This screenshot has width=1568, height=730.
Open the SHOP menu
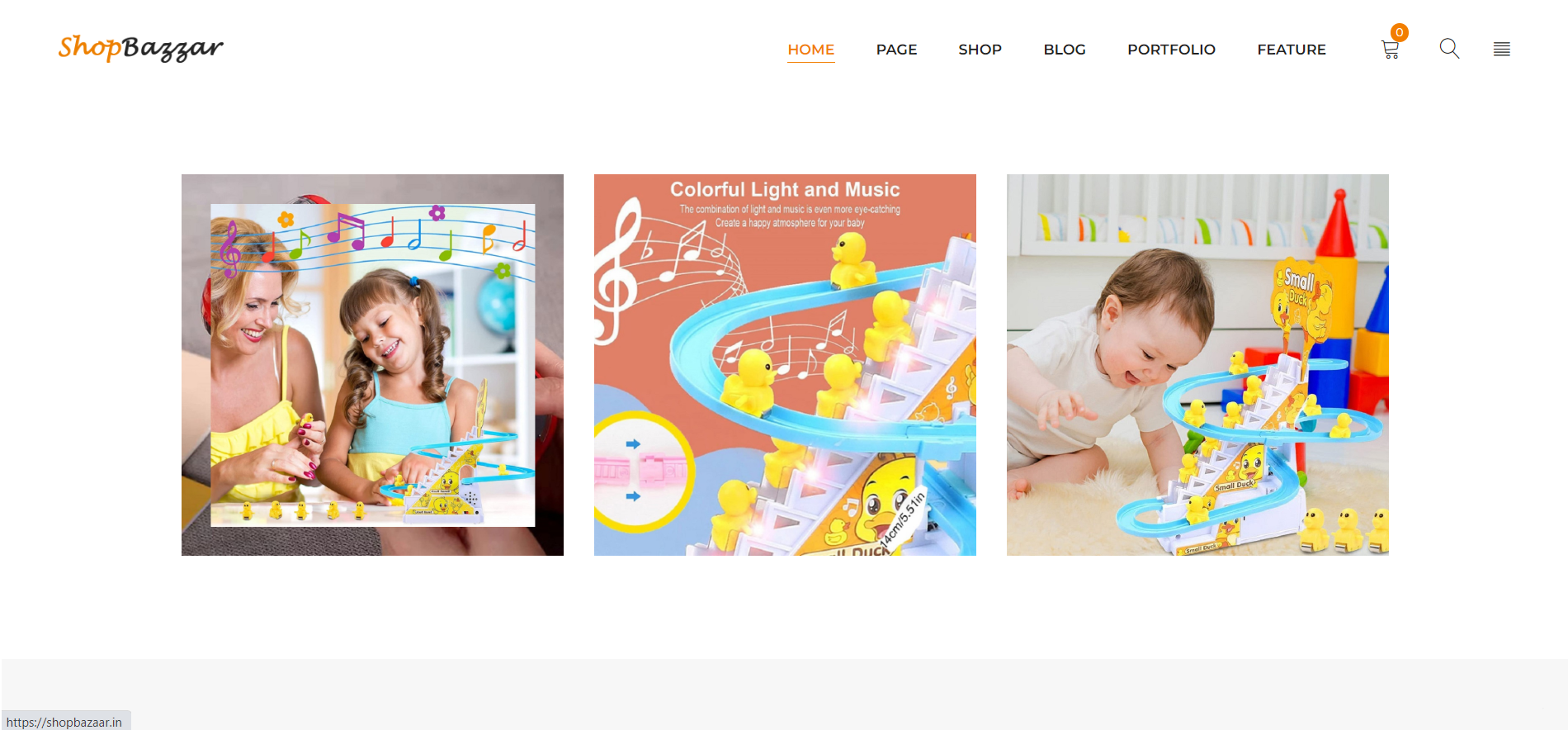tap(980, 50)
